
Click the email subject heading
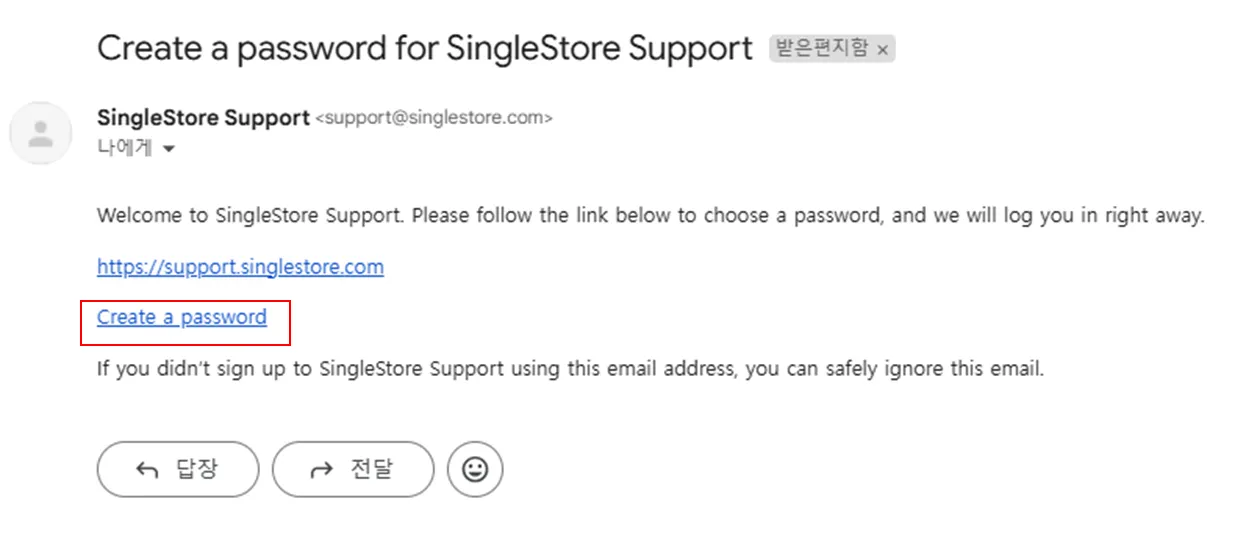(x=424, y=48)
